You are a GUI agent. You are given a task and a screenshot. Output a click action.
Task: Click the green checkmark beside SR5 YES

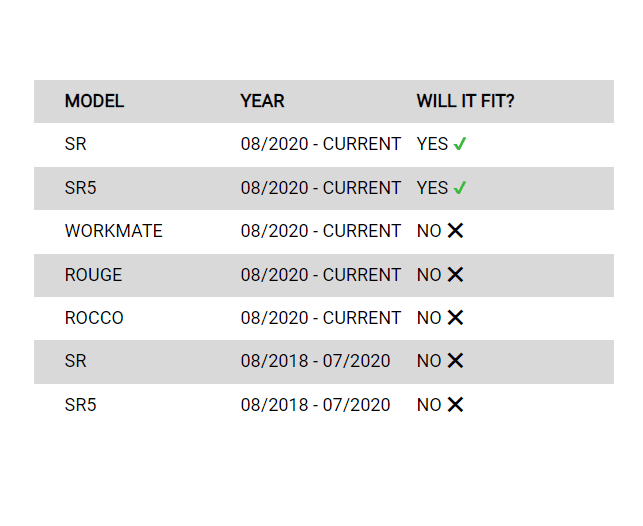(460, 188)
